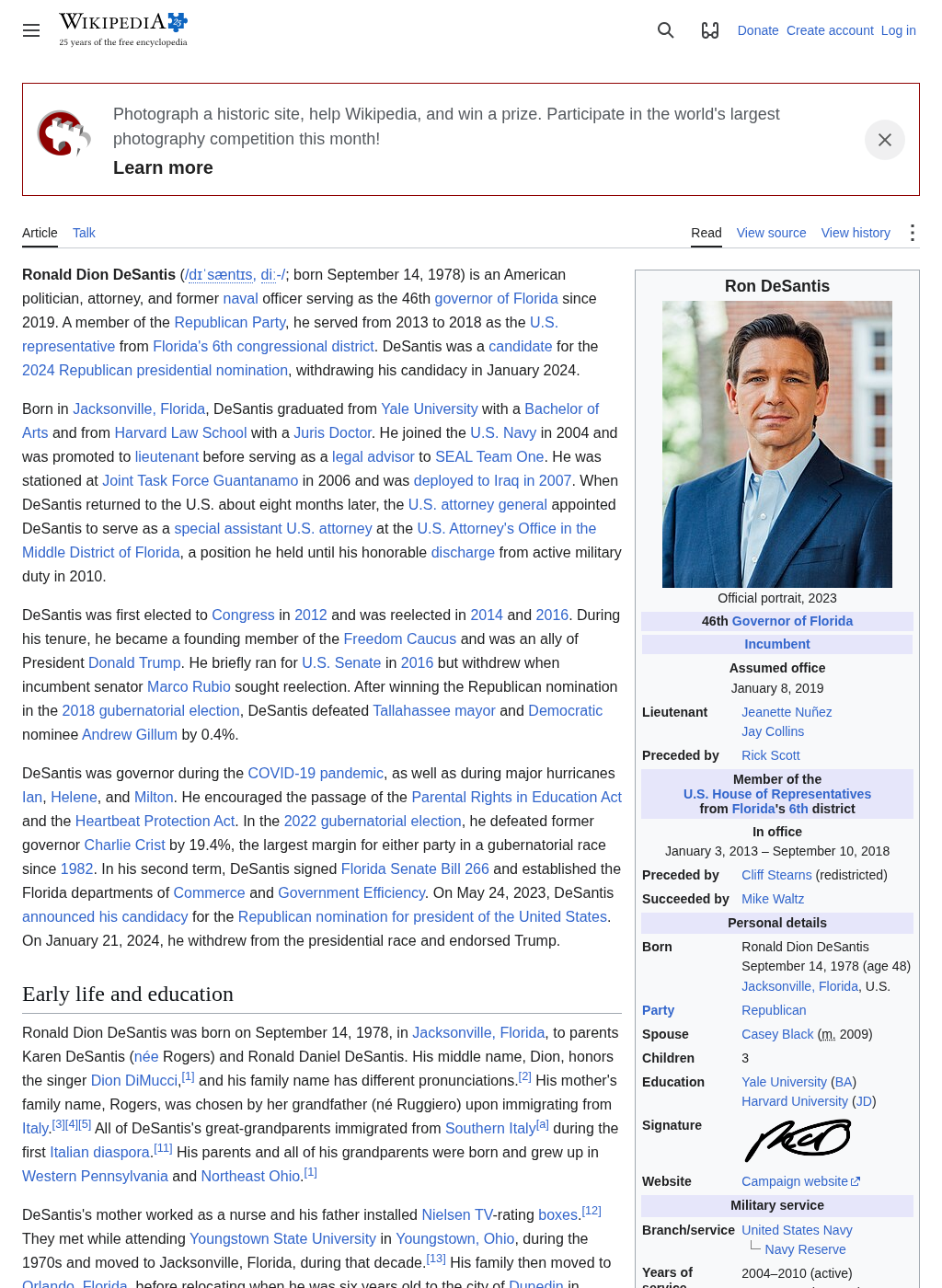This screenshot has width=942, height=1288.
Task: Open Harvard University link in infobox
Action: 795,1101
